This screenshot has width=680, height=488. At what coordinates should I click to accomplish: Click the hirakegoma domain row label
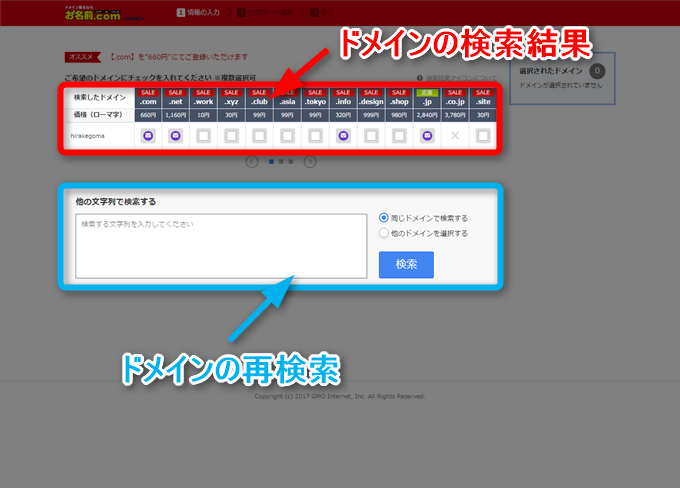coord(88,136)
